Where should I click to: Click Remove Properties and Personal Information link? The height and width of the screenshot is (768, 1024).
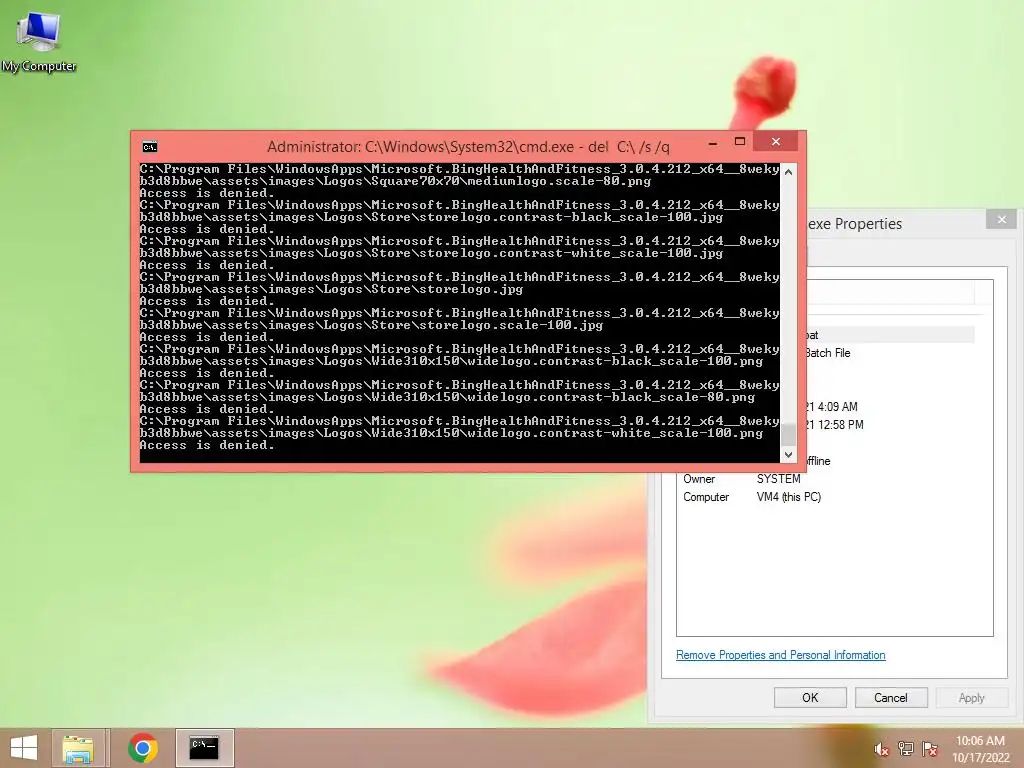780,655
